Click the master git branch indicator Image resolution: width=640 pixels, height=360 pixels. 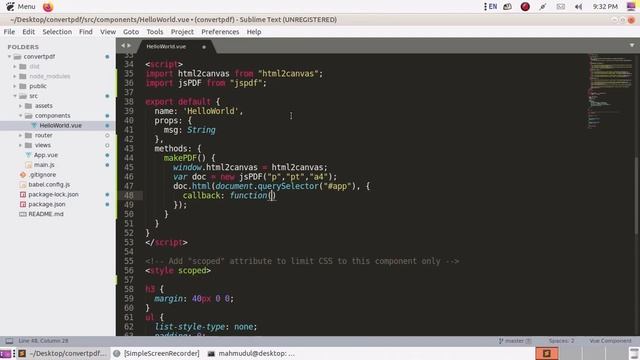[x=515, y=341]
